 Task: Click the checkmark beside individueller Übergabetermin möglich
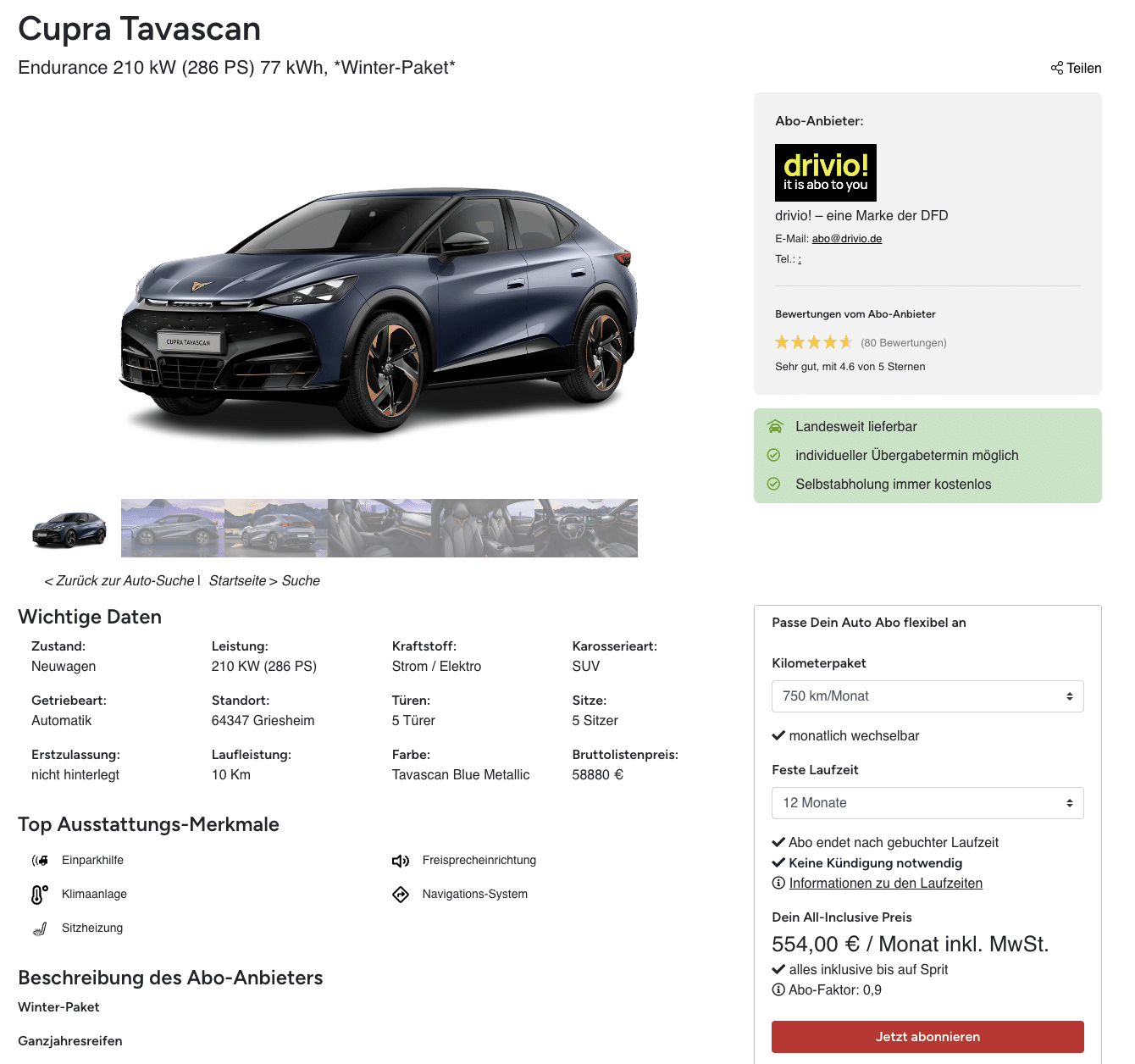pyautogui.click(x=773, y=455)
